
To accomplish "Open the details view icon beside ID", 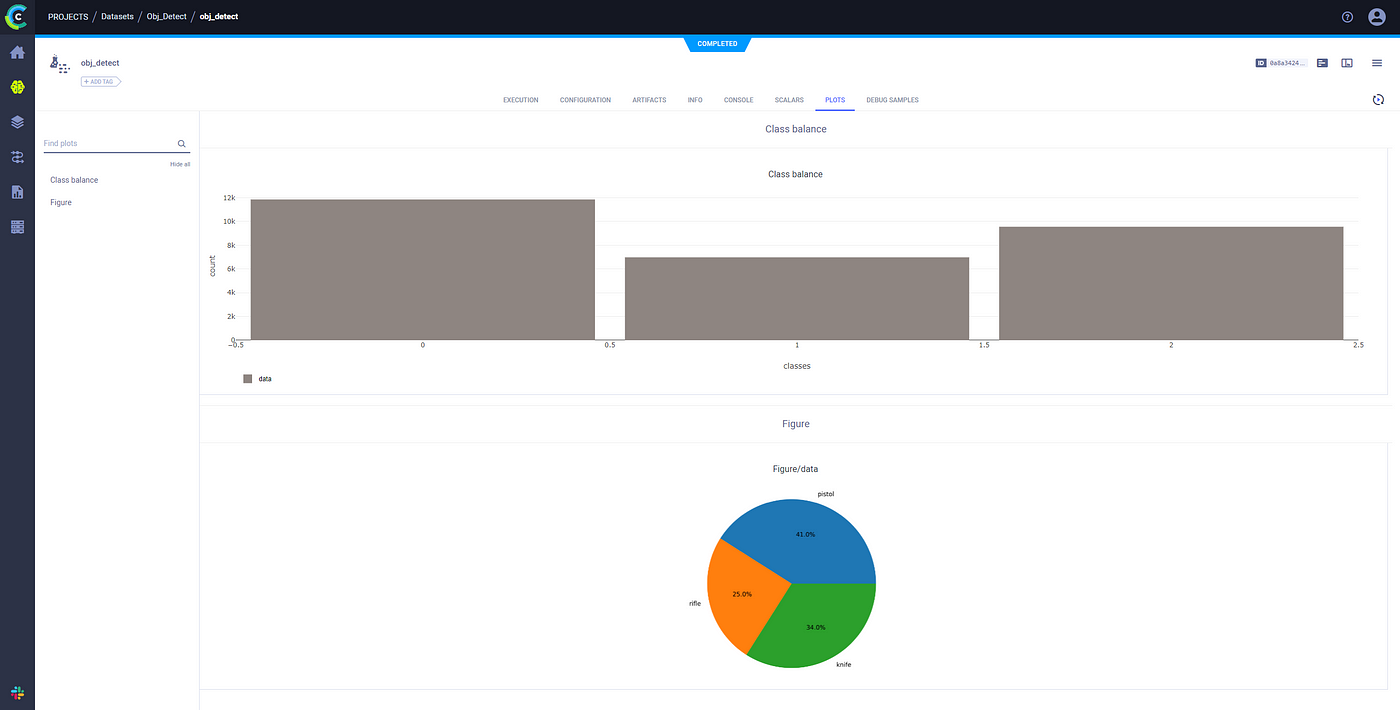I will click(x=1323, y=63).
